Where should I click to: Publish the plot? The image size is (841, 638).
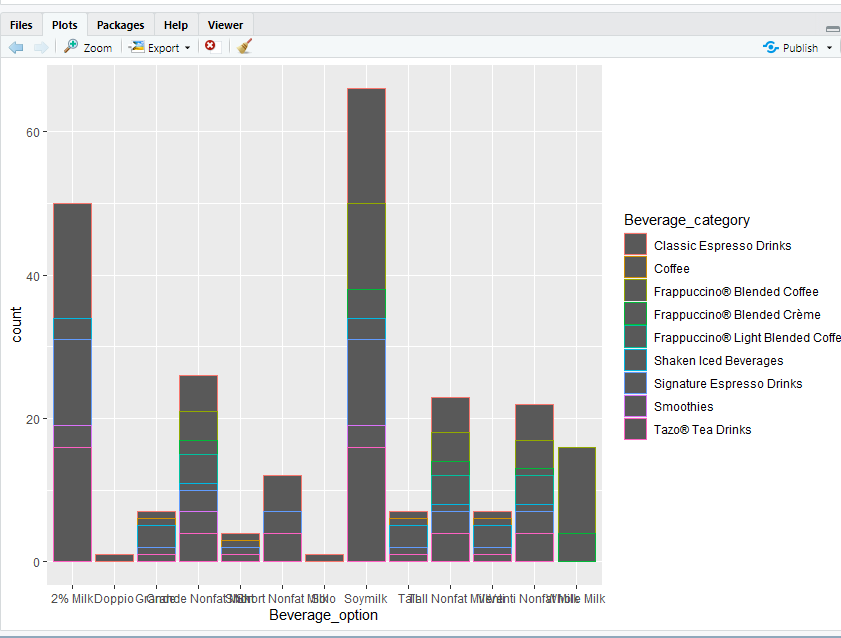791,48
